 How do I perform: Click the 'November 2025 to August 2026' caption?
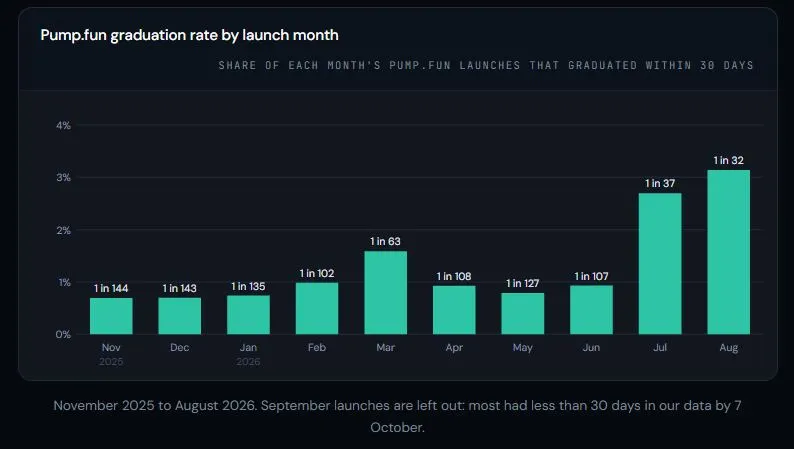pyautogui.click(x=154, y=405)
